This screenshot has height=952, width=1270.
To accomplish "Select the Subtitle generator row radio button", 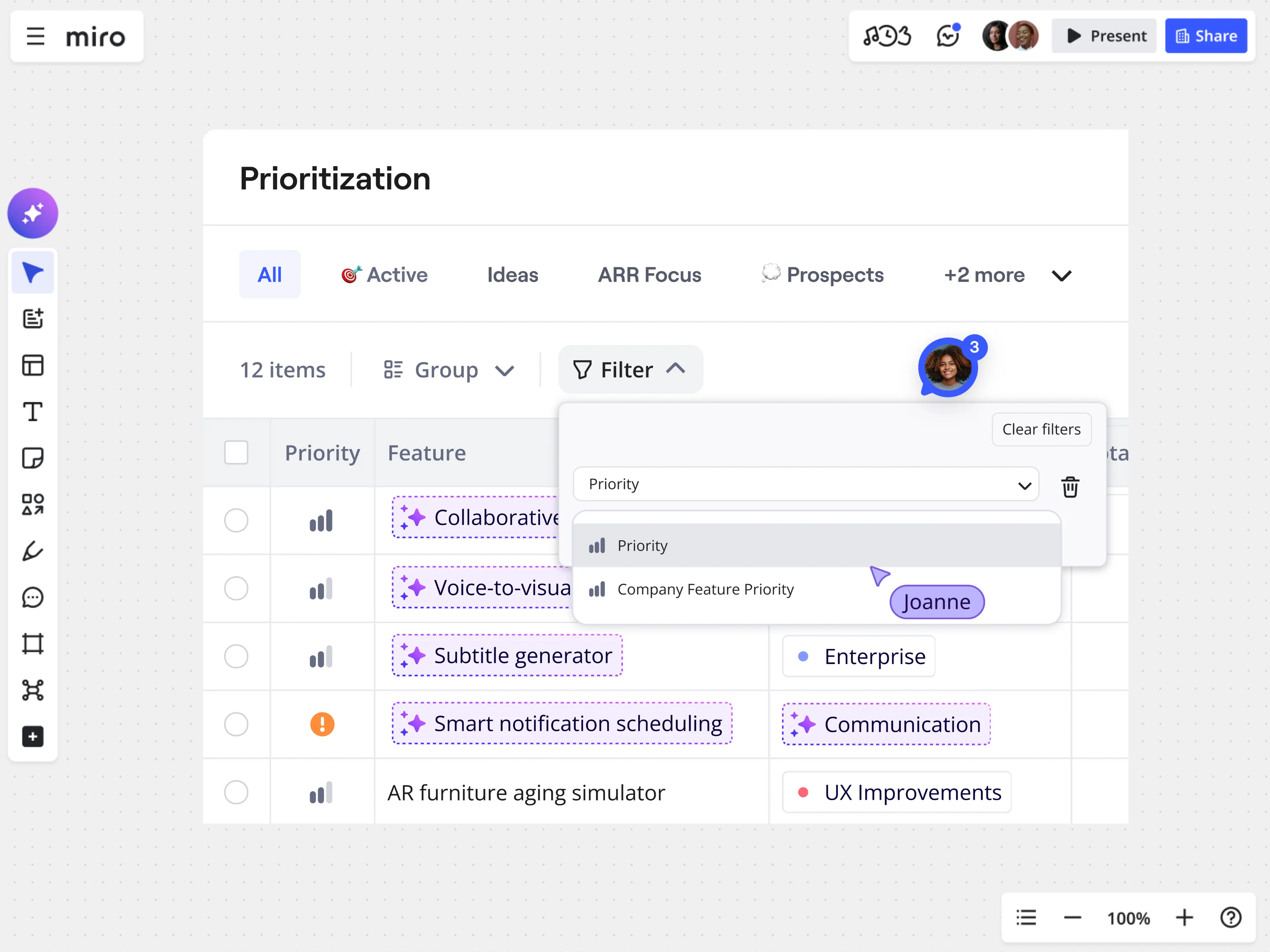I will [236, 656].
